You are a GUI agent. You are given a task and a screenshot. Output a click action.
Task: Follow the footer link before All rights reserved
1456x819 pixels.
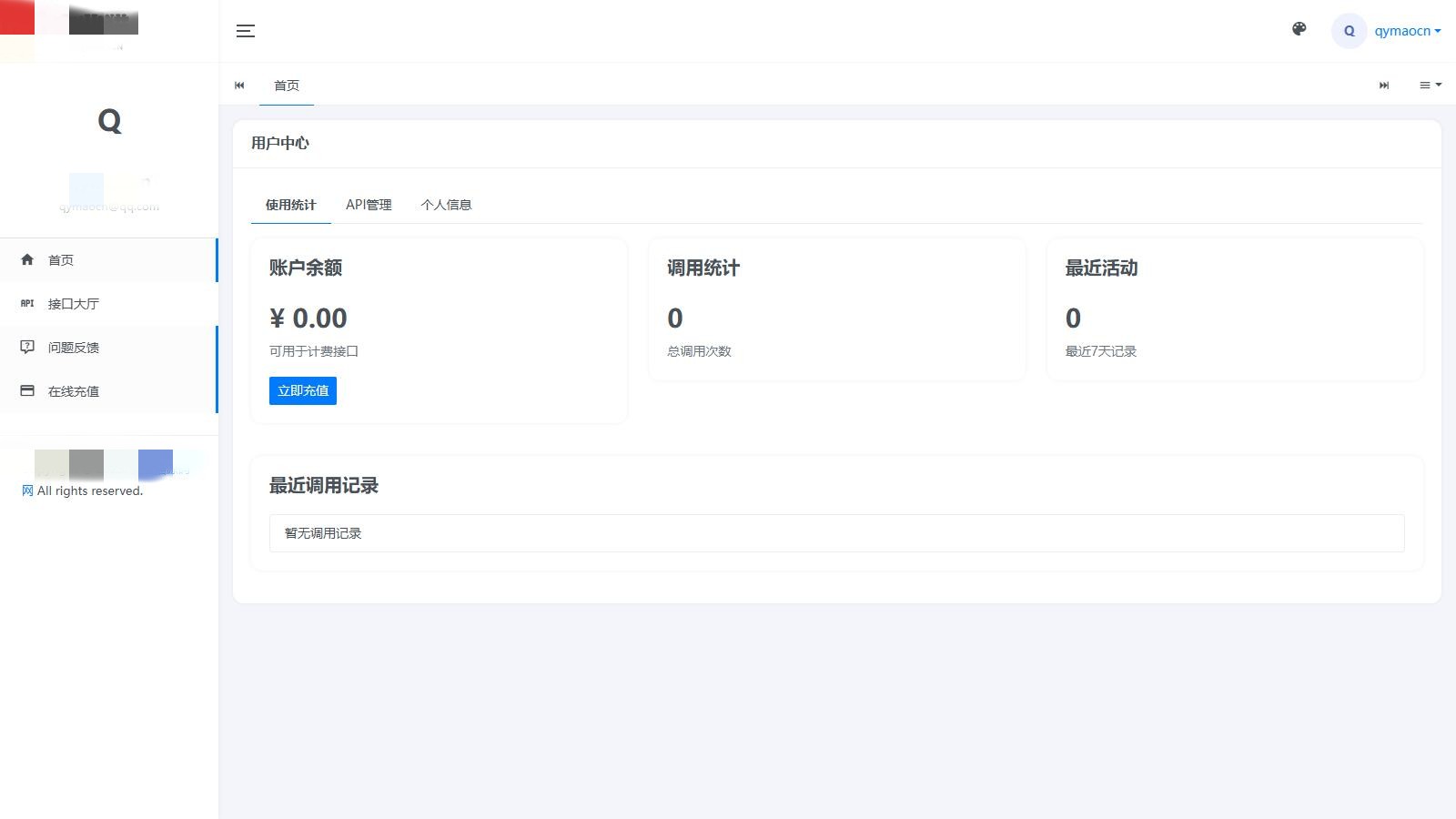click(27, 490)
